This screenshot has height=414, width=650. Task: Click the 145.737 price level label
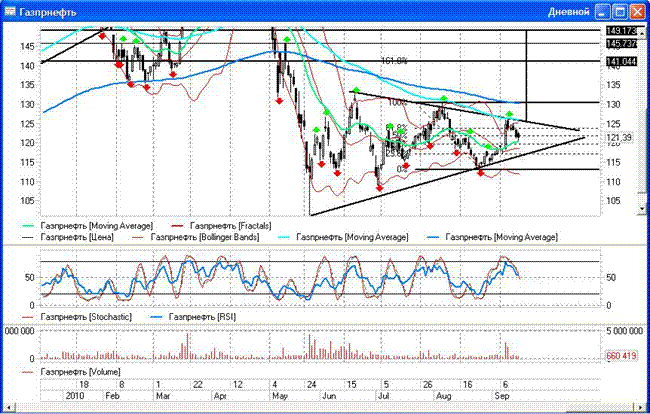click(621, 44)
